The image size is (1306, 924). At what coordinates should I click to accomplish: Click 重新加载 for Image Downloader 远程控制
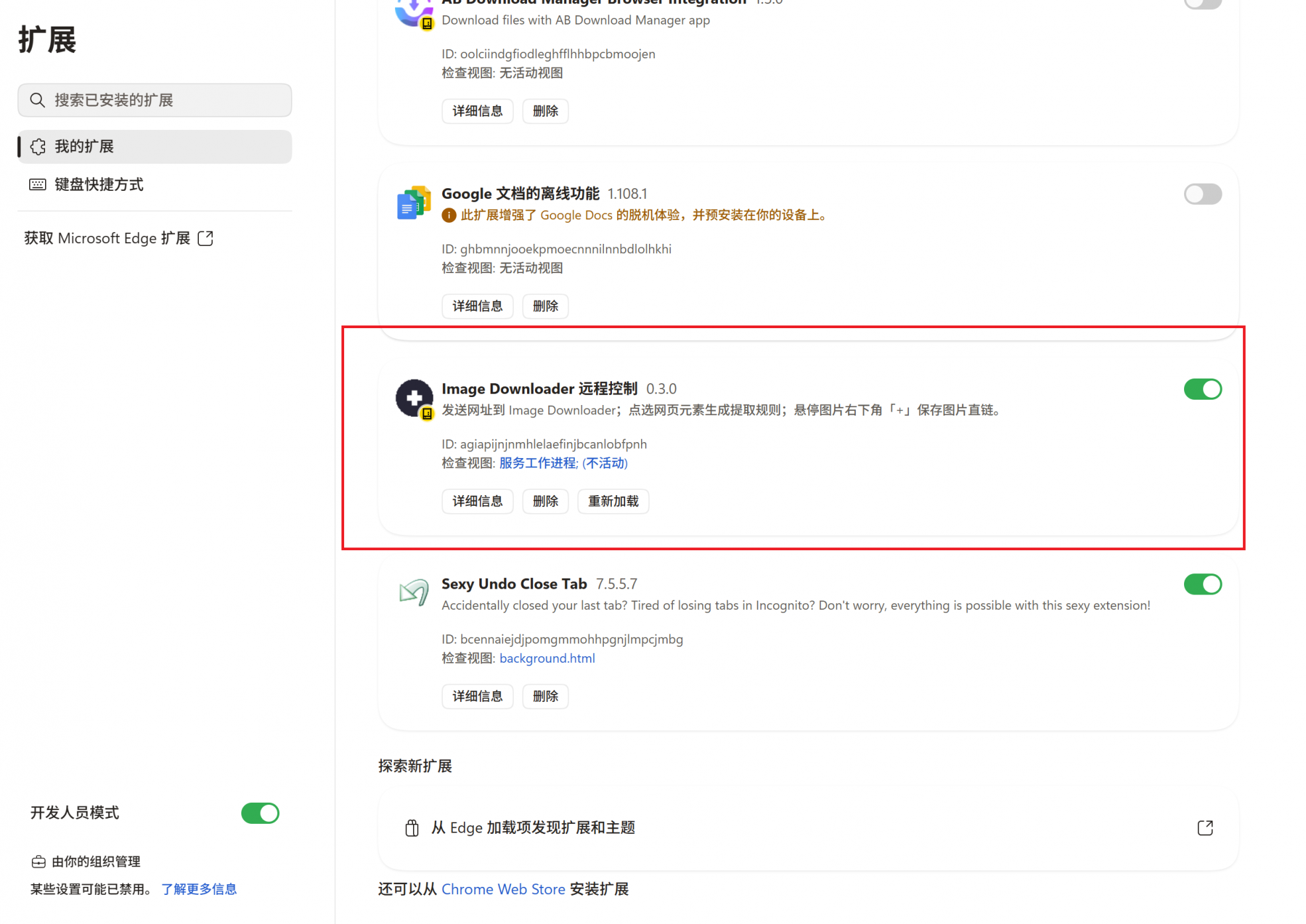(x=613, y=501)
